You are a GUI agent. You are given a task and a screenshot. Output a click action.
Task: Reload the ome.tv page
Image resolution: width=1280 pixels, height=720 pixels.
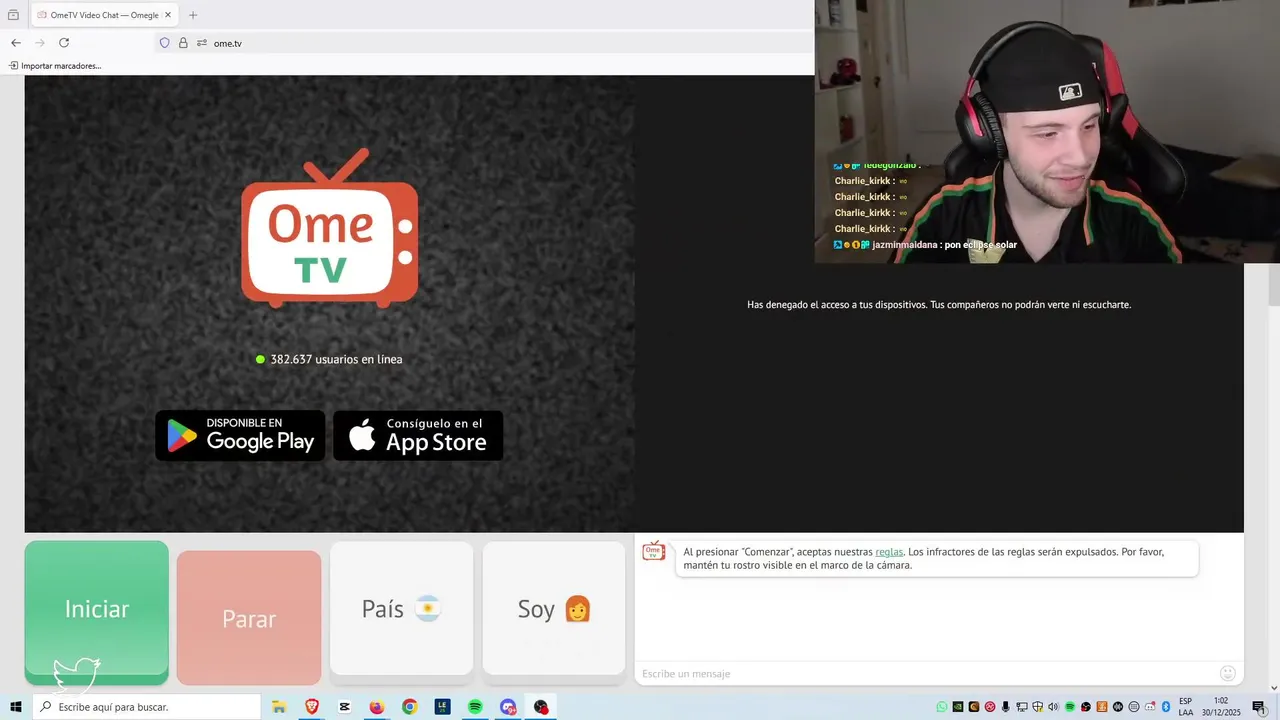(x=64, y=43)
